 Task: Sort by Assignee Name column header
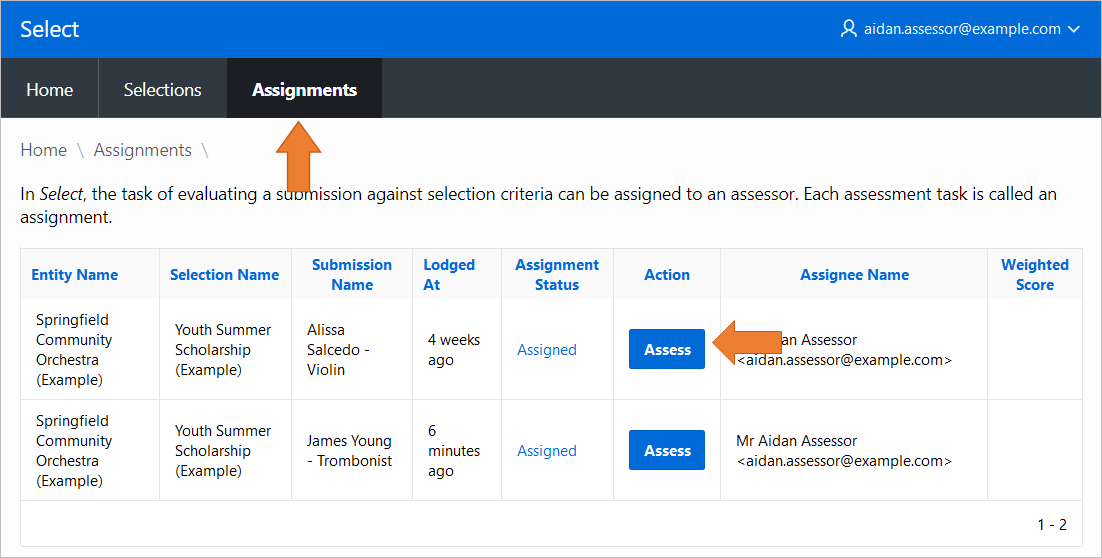click(854, 275)
